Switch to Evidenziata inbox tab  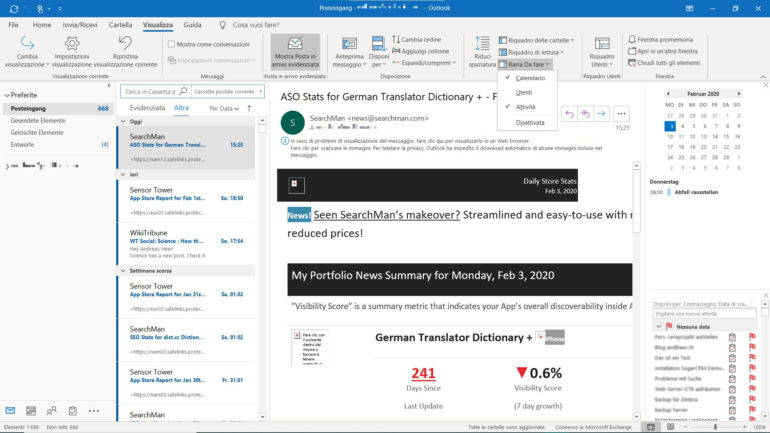click(147, 108)
